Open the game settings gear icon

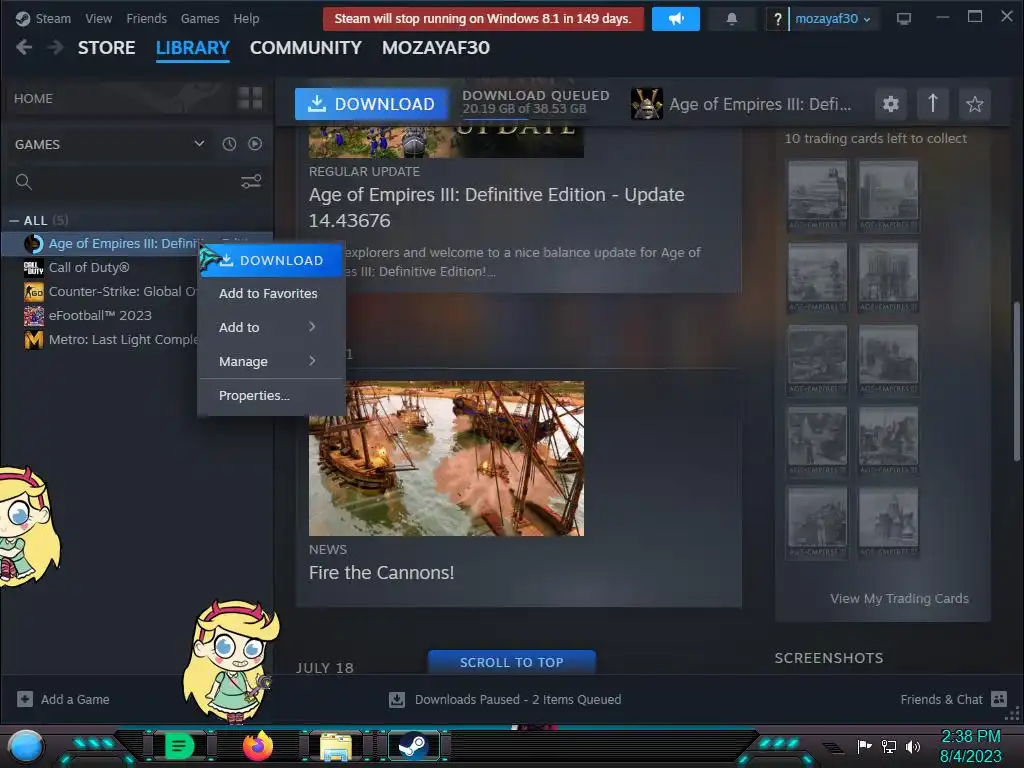click(x=890, y=104)
